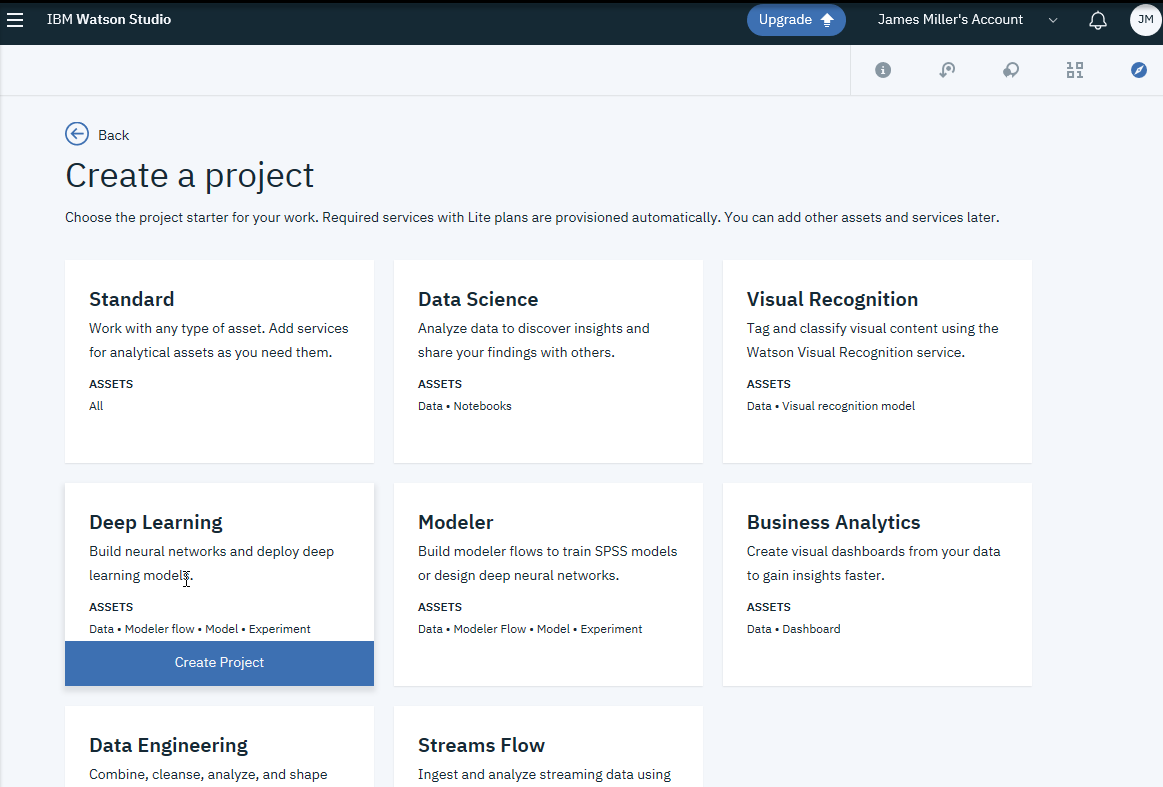1163x787 pixels.
Task: Click Deep Learning 'Data • Modeler flow • Model • Experiment'
Action: tap(200, 629)
